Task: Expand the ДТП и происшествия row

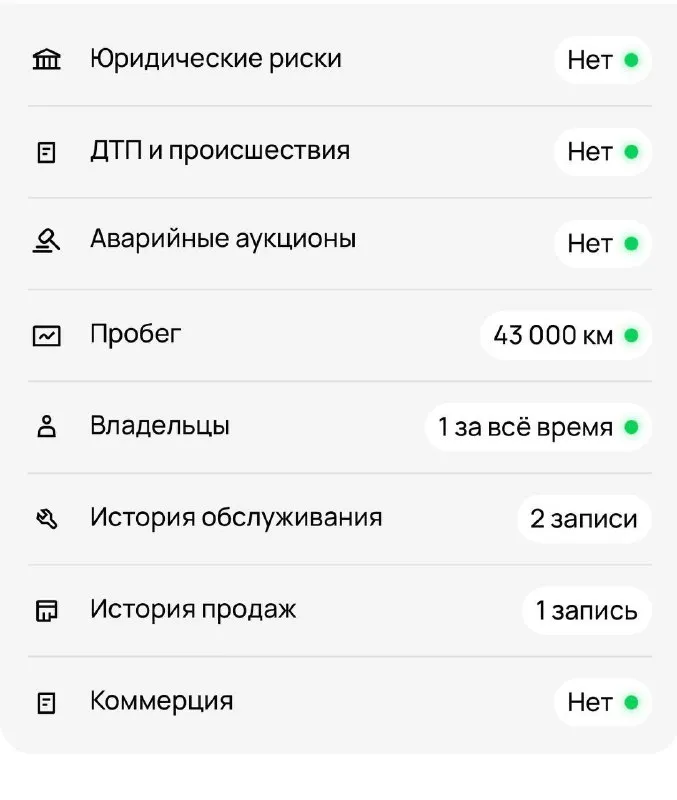Action: (x=338, y=151)
